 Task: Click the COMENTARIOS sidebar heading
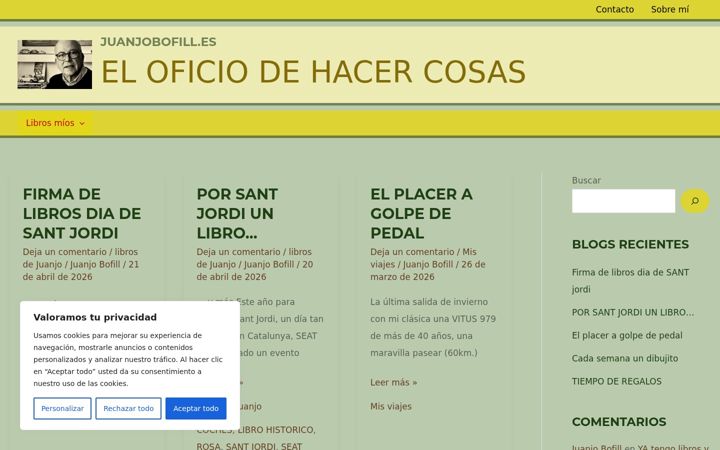point(619,422)
